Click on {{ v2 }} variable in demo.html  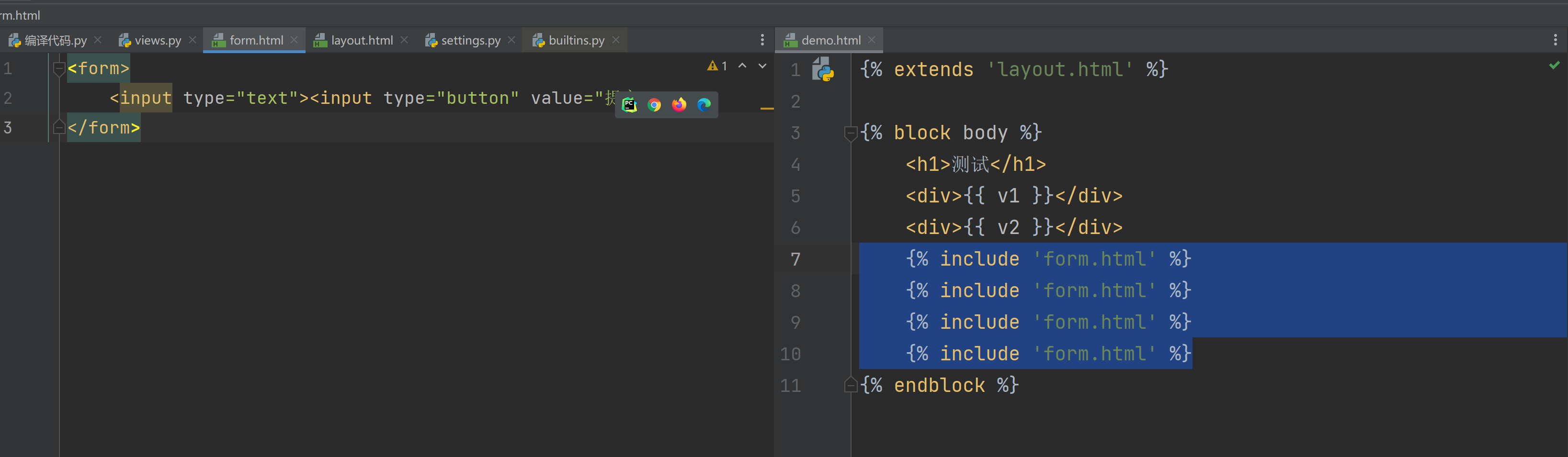(x=1009, y=228)
